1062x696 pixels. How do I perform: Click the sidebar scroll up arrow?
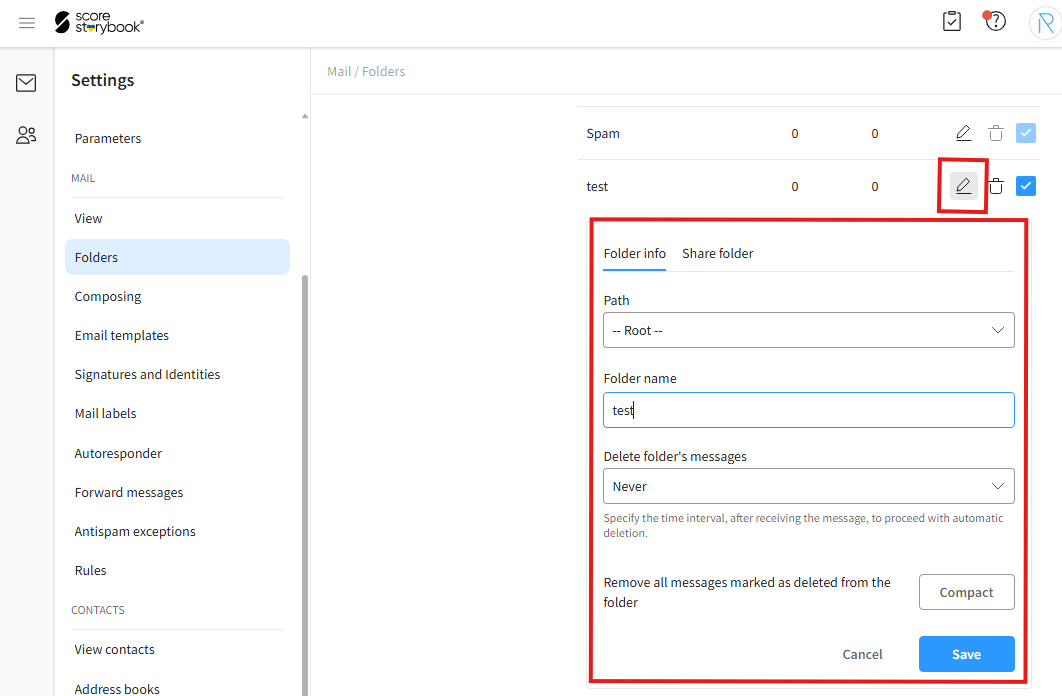click(305, 116)
